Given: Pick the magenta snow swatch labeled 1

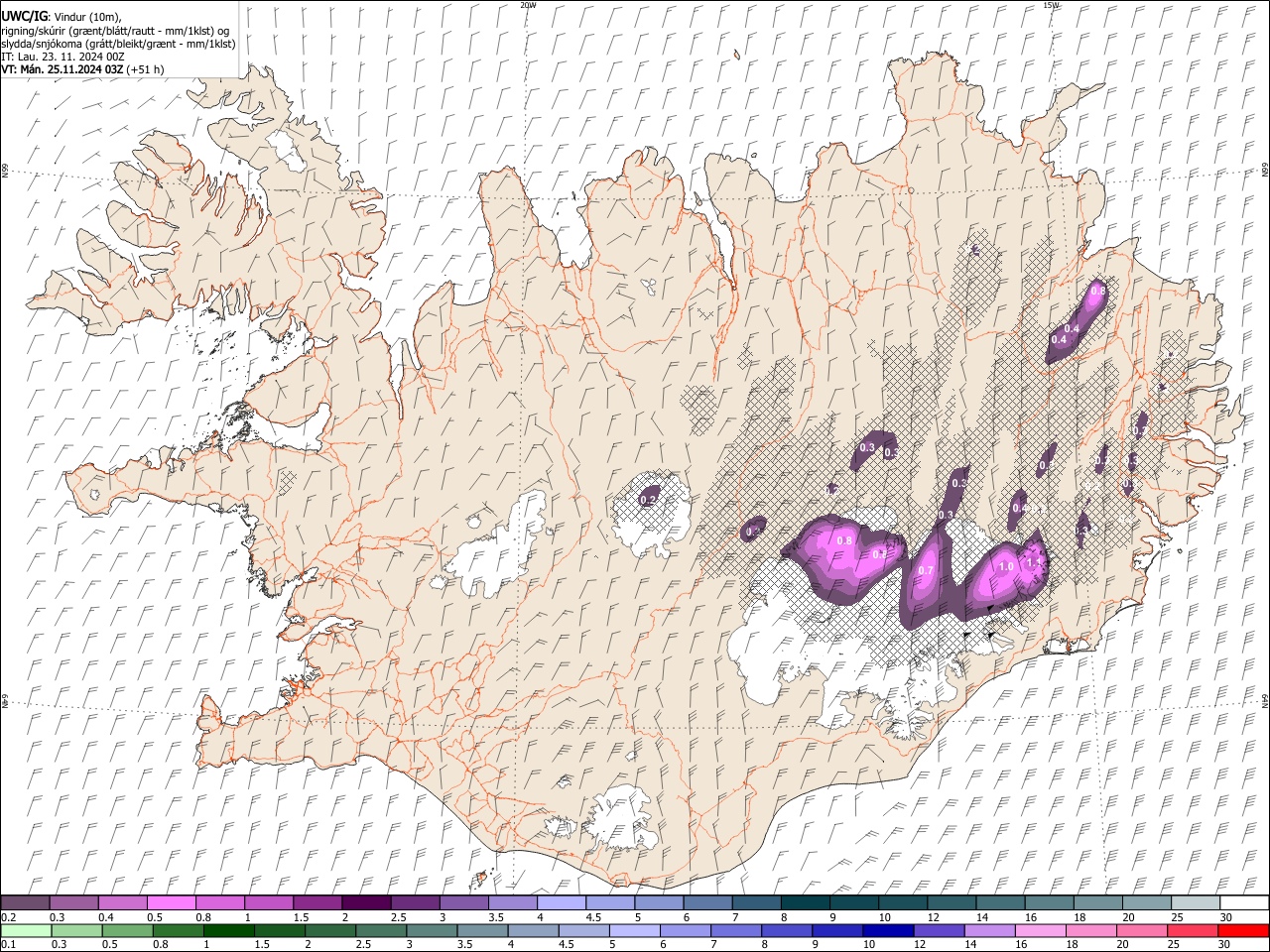Looking at the screenshot, I should pyautogui.click(x=269, y=903).
